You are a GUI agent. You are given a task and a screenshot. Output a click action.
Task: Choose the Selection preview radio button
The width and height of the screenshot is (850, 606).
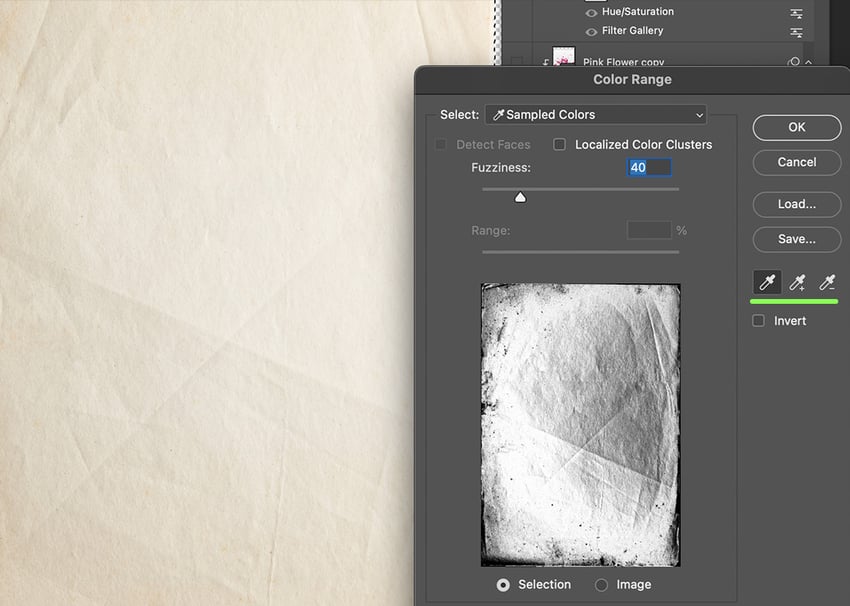[x=503, y=585]
